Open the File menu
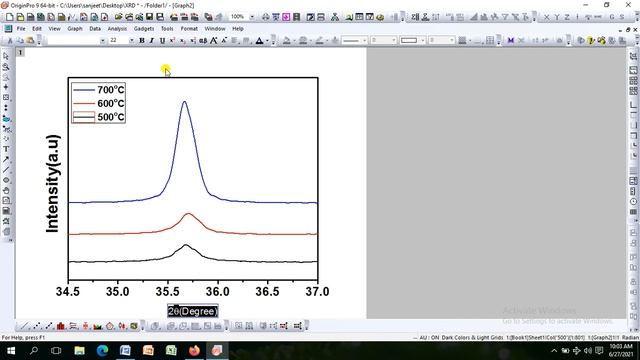 coord(21,29)
